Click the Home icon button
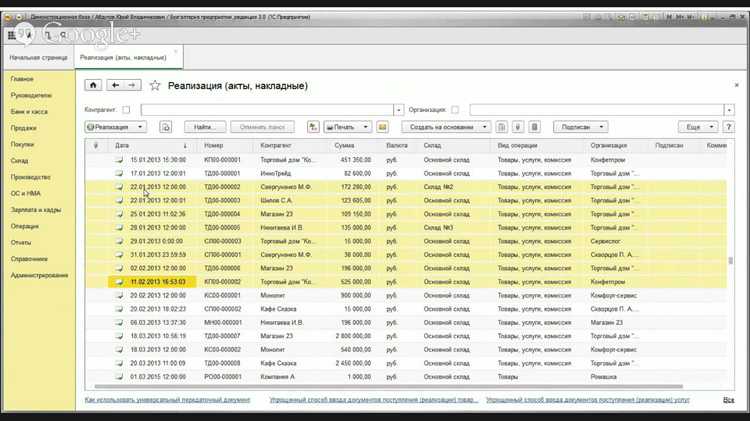 (x=94, y=86)
